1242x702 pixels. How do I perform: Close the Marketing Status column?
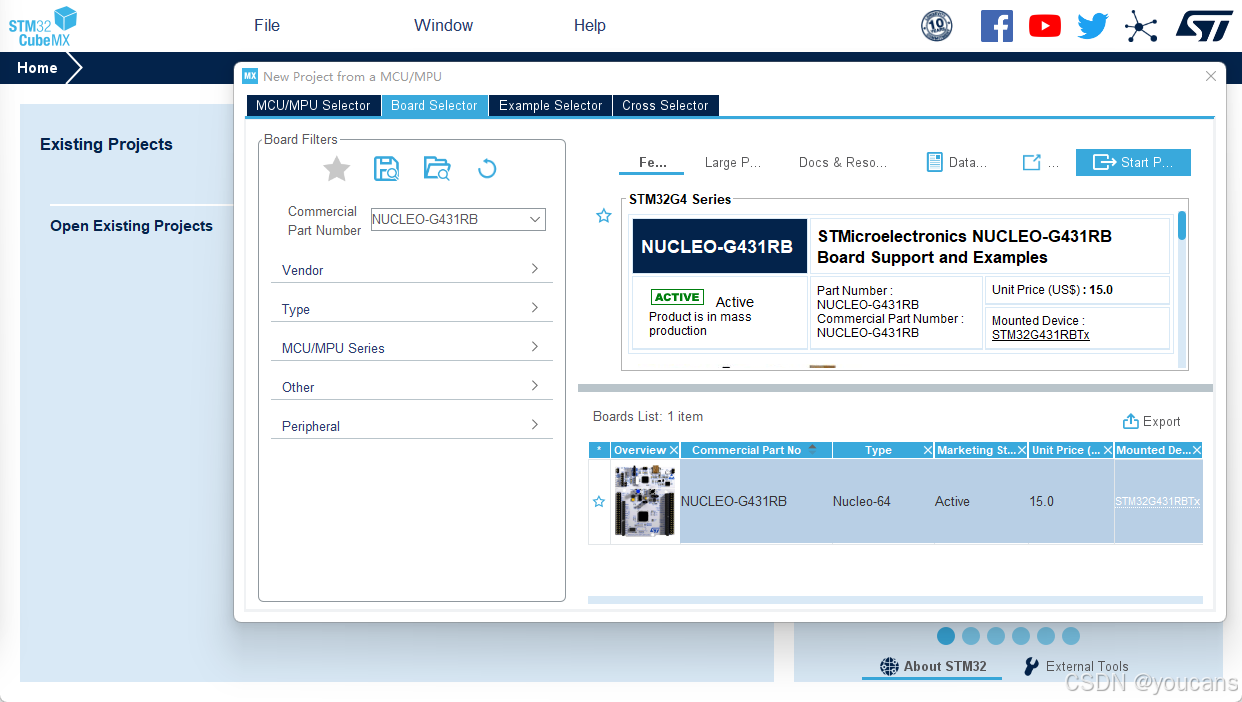pyautogui.click(x=1022, y=450)
